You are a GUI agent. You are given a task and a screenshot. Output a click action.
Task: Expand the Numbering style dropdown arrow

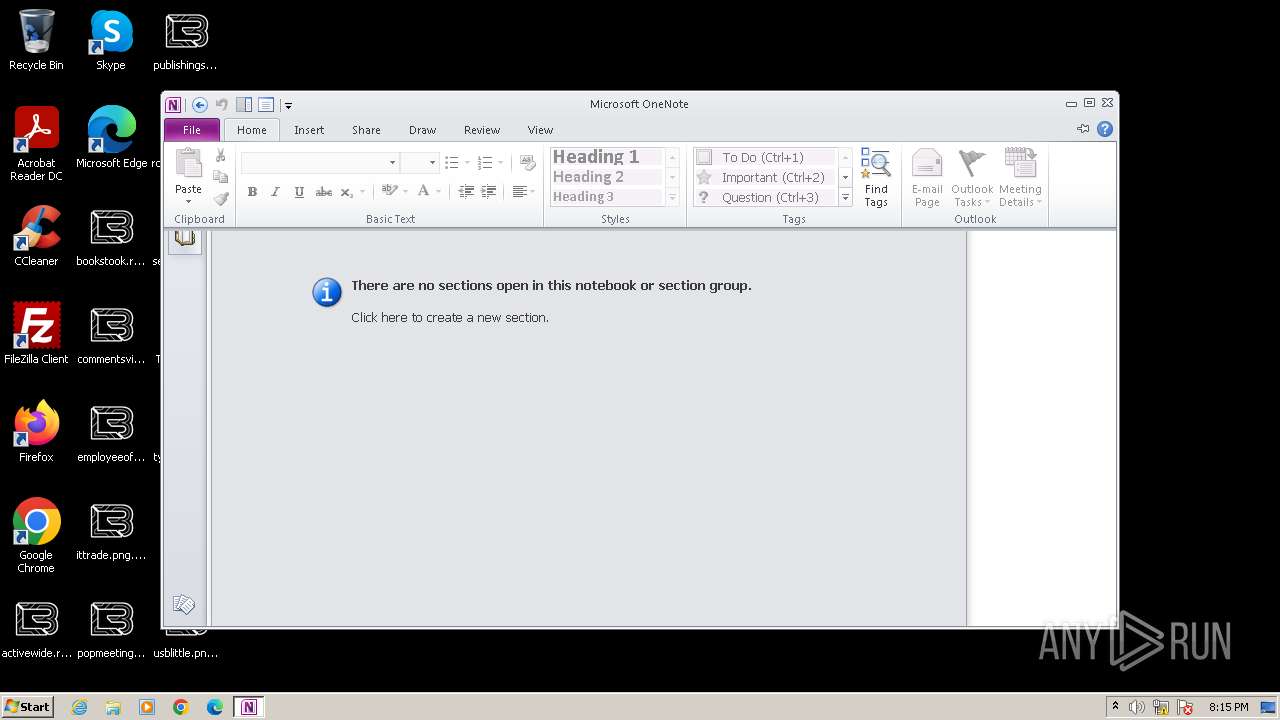pyautogui.click(x=501, y=162)
